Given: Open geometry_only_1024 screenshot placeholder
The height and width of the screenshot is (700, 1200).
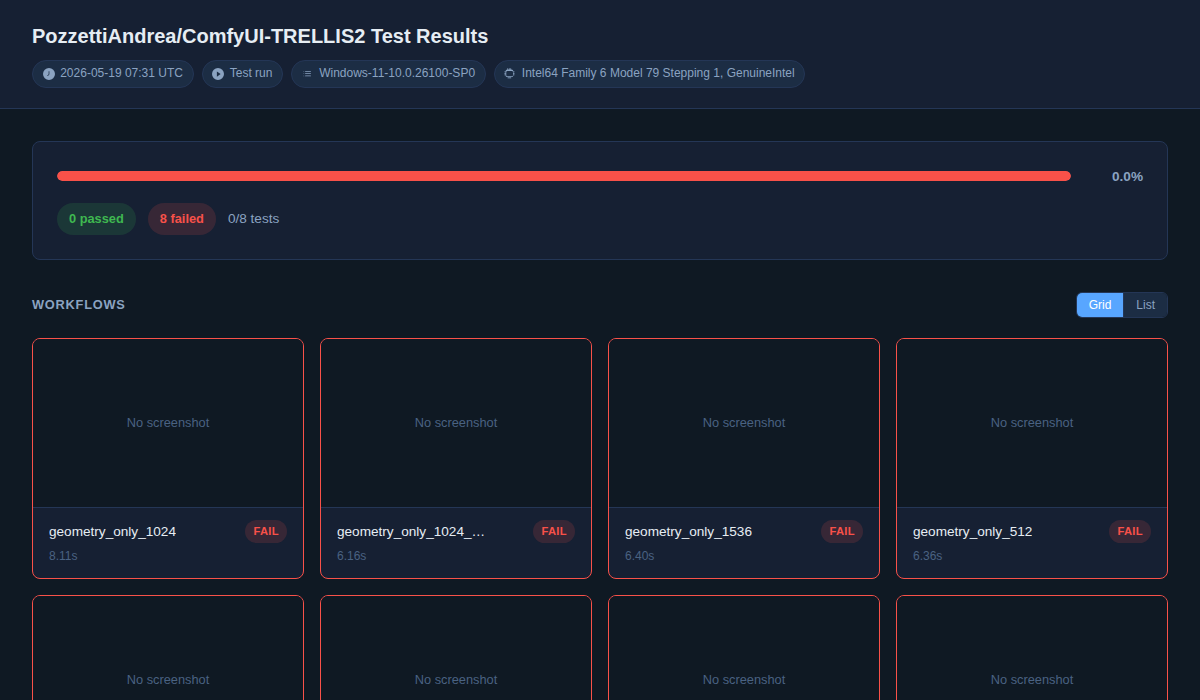Looking at the screenshot, I should (168, 423).
